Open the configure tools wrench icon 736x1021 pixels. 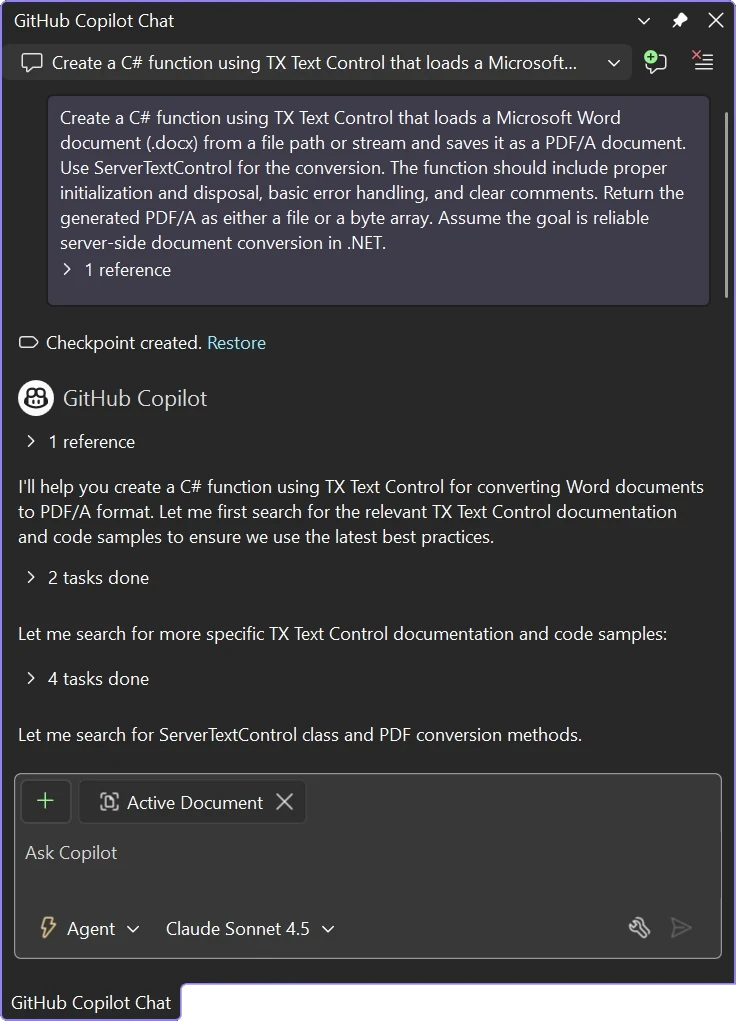(x=639, y=928)
